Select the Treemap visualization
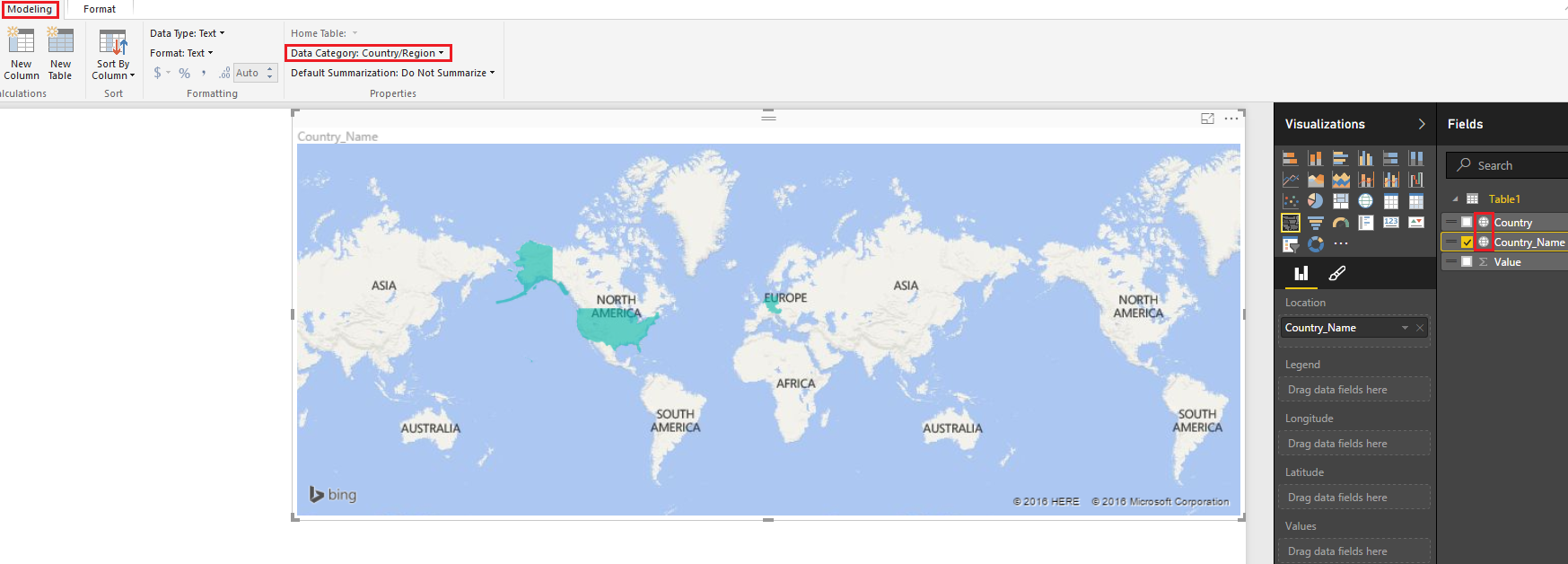 pos(1340,201)
